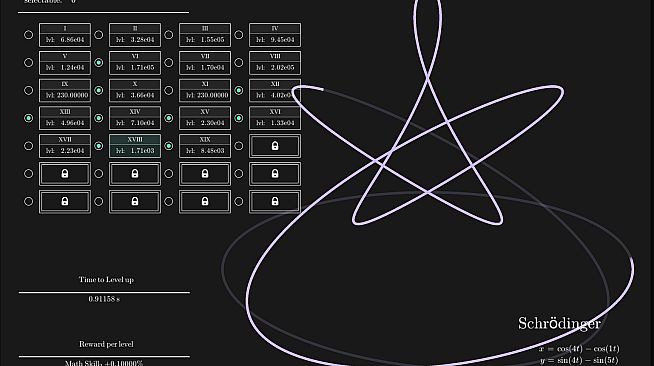Click the 'Time to Level up' label
The image size is (654, 366).
pos(106,280)
